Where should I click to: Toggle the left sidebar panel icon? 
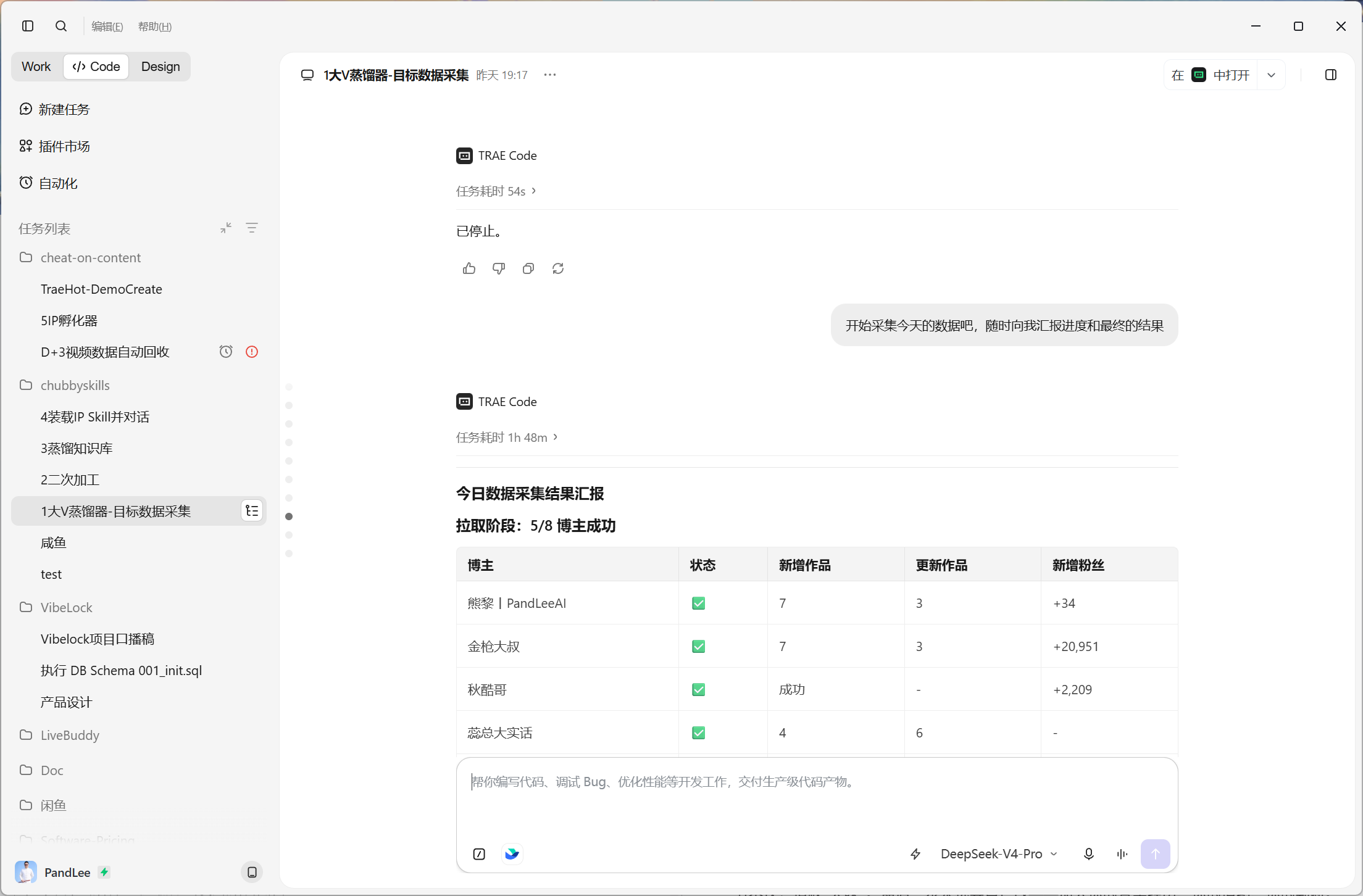(28, 26)
